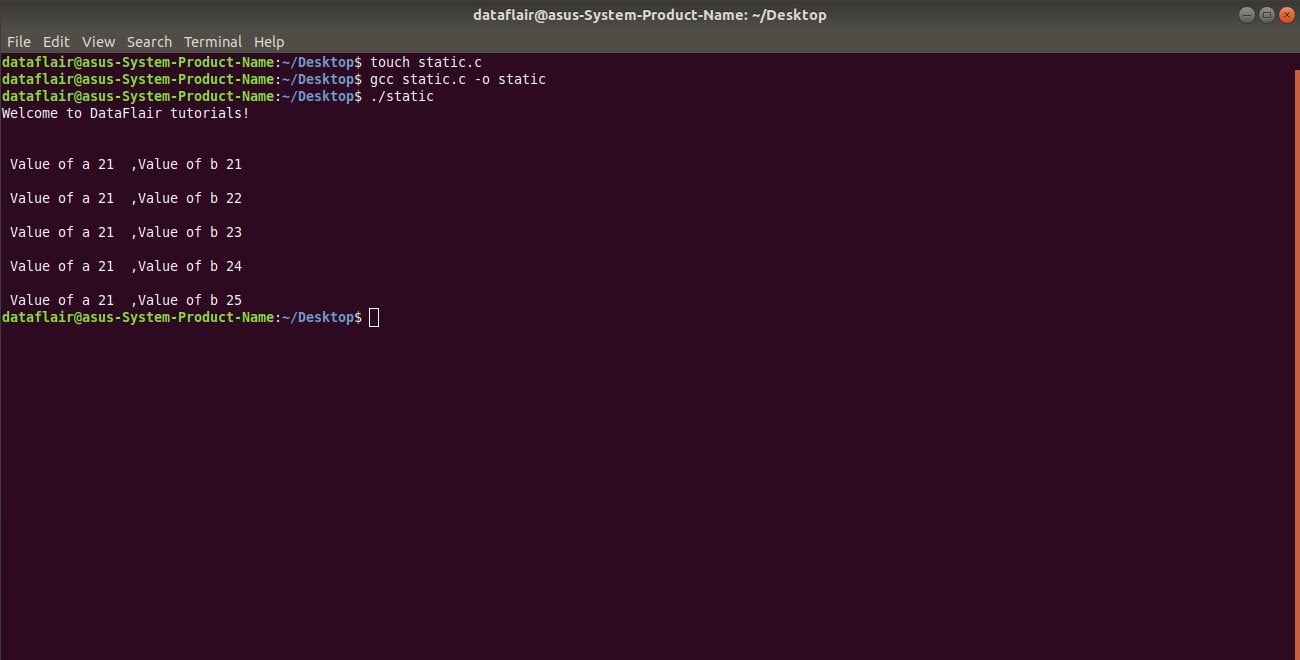Open the View menu
This screenshot has height=660, width=1300.
tap(98, 41)
